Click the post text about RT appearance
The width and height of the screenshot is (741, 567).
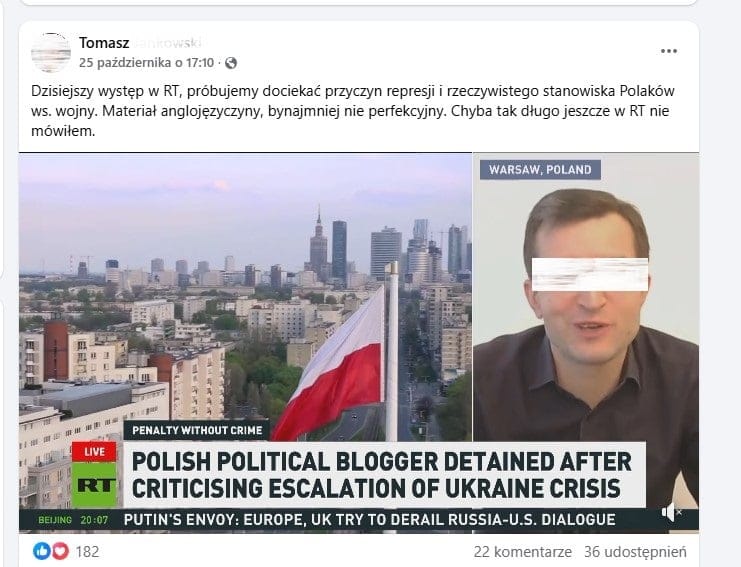pyautogui.click(x=353, y=111)
